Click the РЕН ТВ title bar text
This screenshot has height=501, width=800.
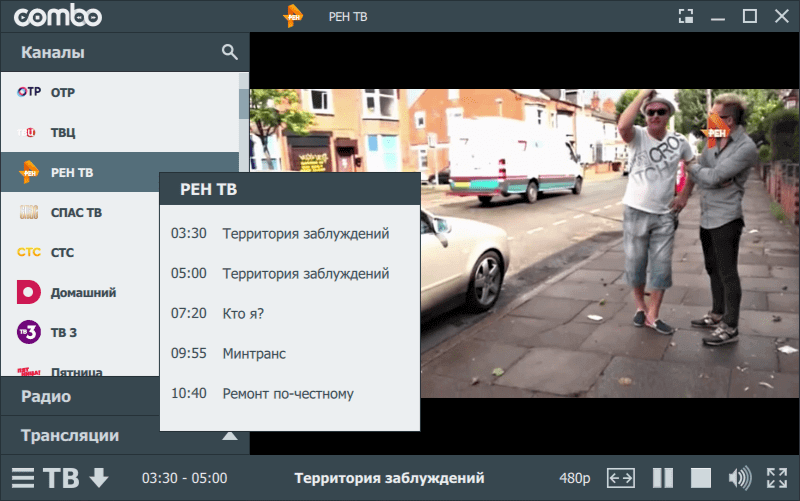[x=348, y=17]
